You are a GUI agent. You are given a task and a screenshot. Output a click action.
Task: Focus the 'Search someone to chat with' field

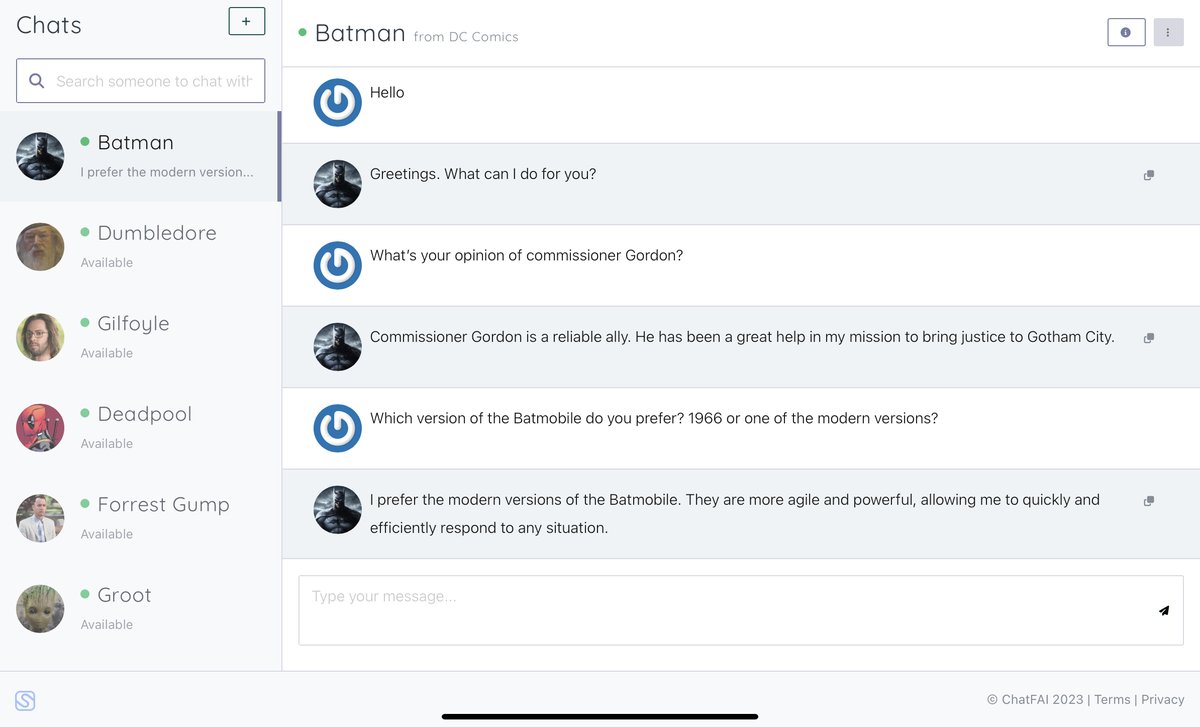[x=141, y=81]
